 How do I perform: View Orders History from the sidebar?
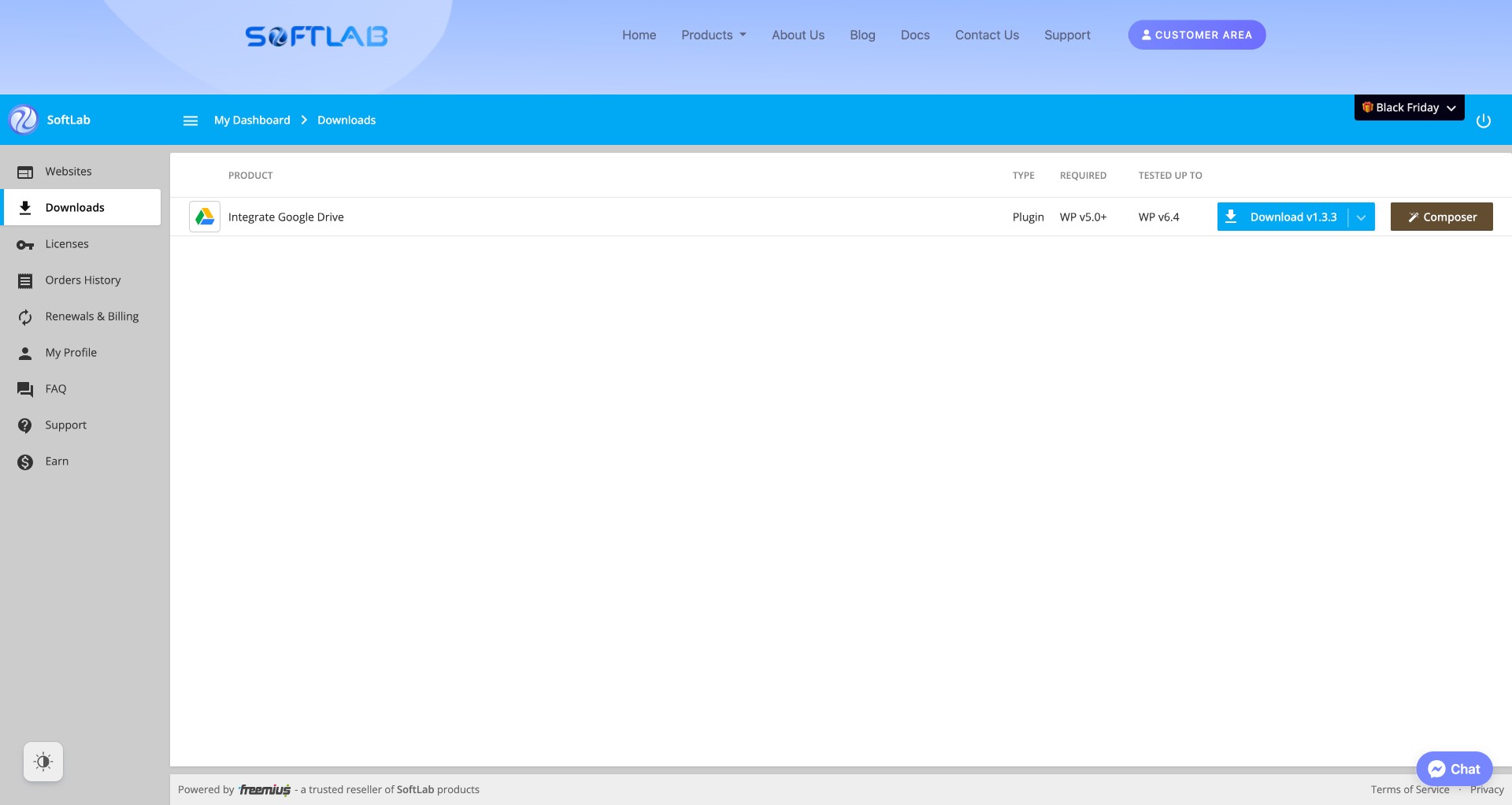coord(83,280)
